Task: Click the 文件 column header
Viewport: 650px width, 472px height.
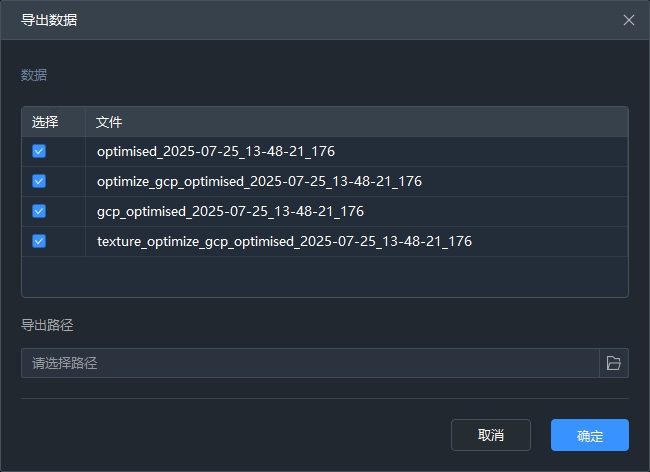Action: [109, 122]
